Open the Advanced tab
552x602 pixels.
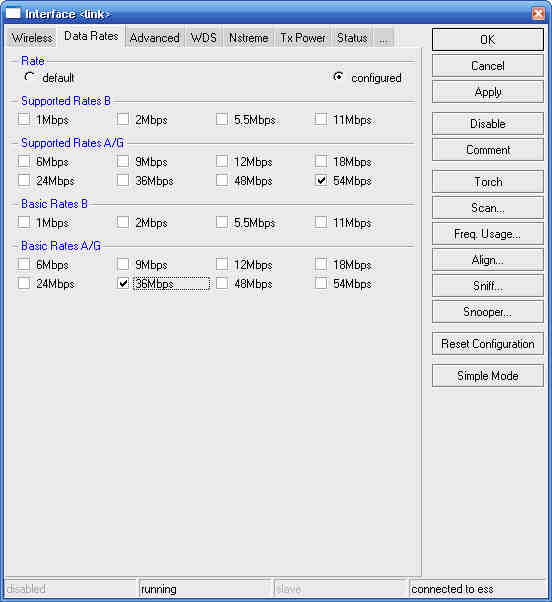tap(154, 38)
